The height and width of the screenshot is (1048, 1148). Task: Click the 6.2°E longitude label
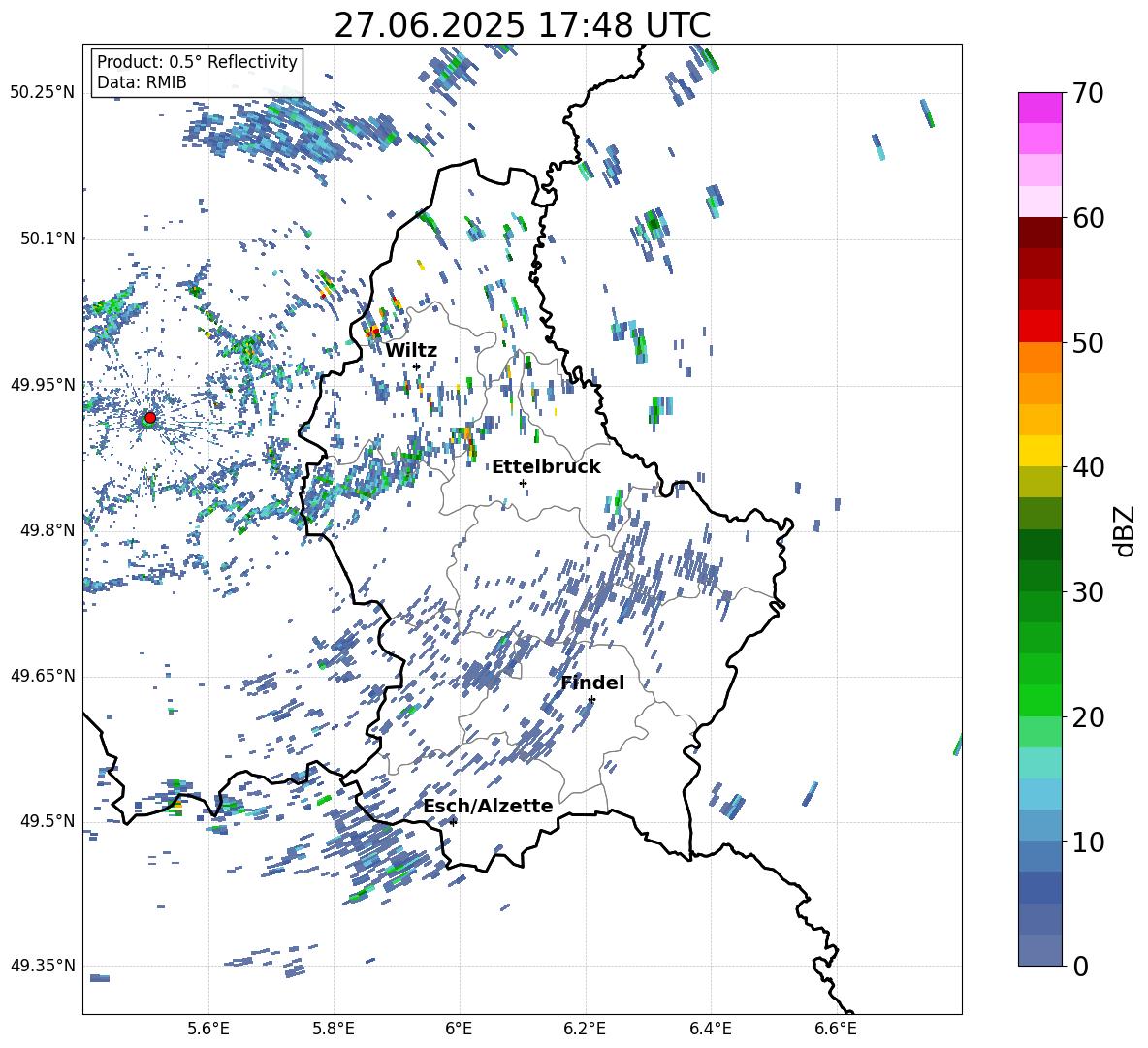tap(585, 1029)
